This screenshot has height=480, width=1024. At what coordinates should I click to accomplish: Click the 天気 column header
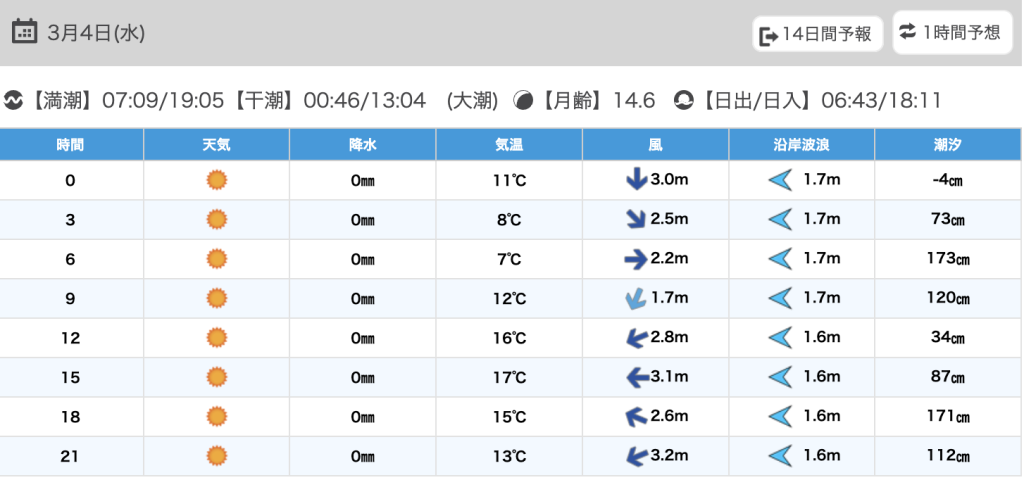[216, 145]
